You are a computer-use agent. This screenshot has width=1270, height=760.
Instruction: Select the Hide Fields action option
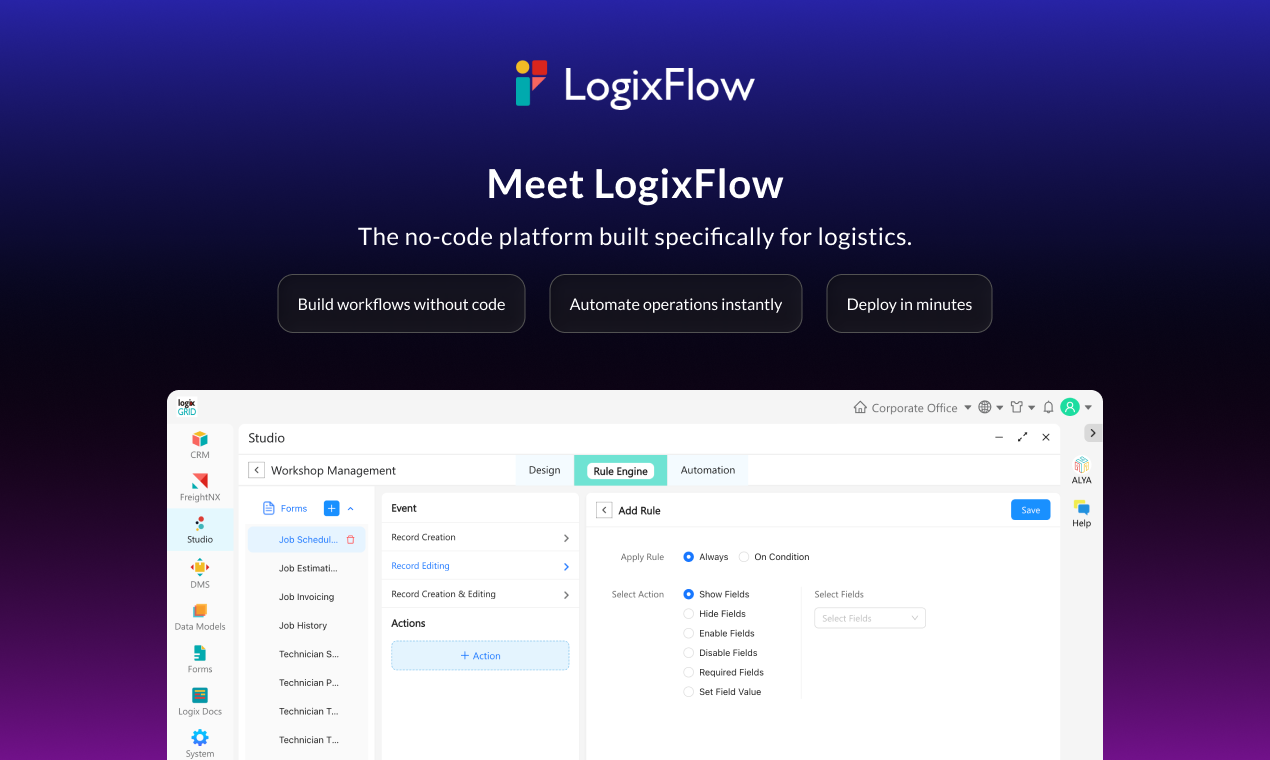pos(688,613)
